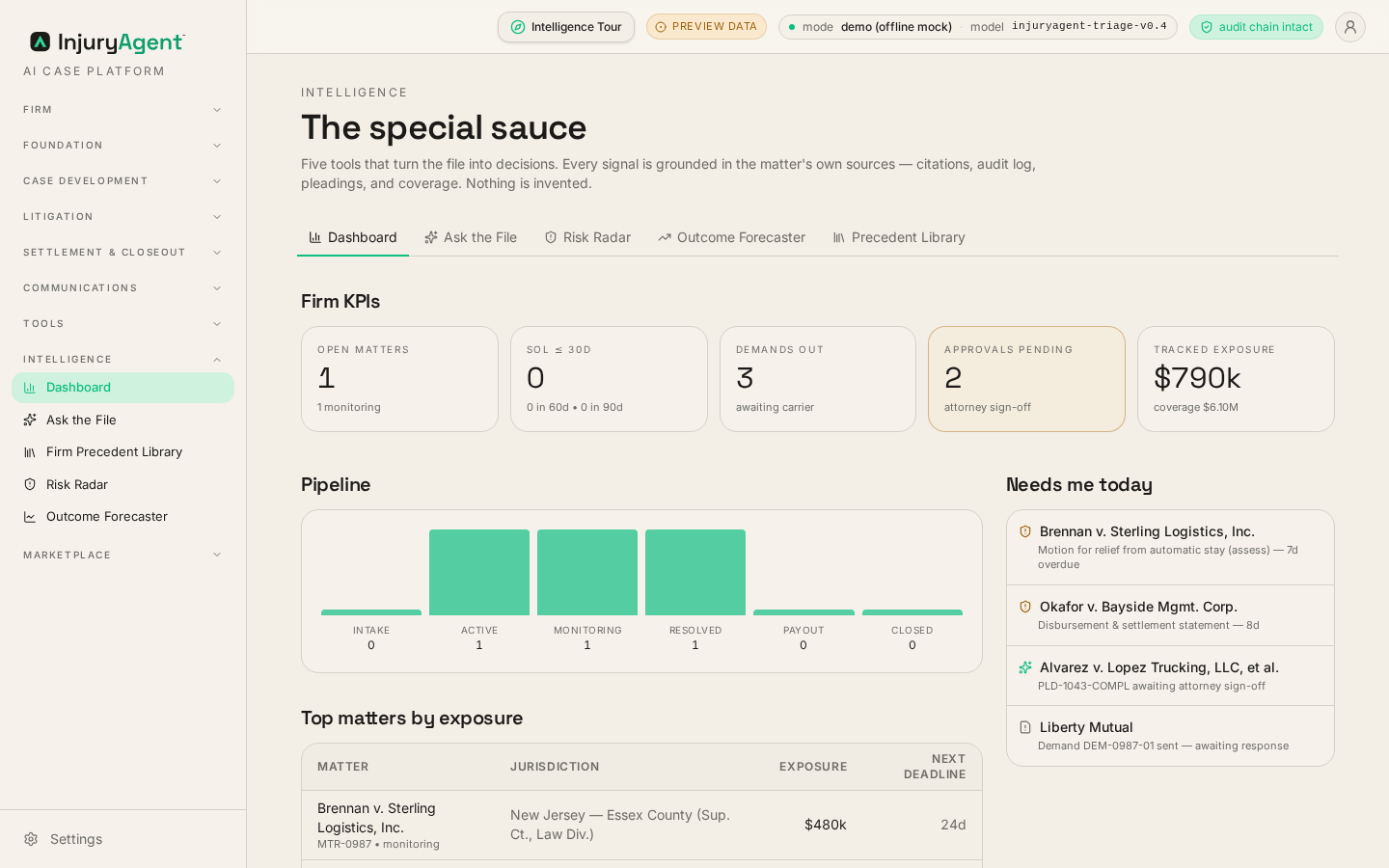Click the Outcome Forecaster chart icon in sidebar

pyautogui.click(x=30, y=517)
